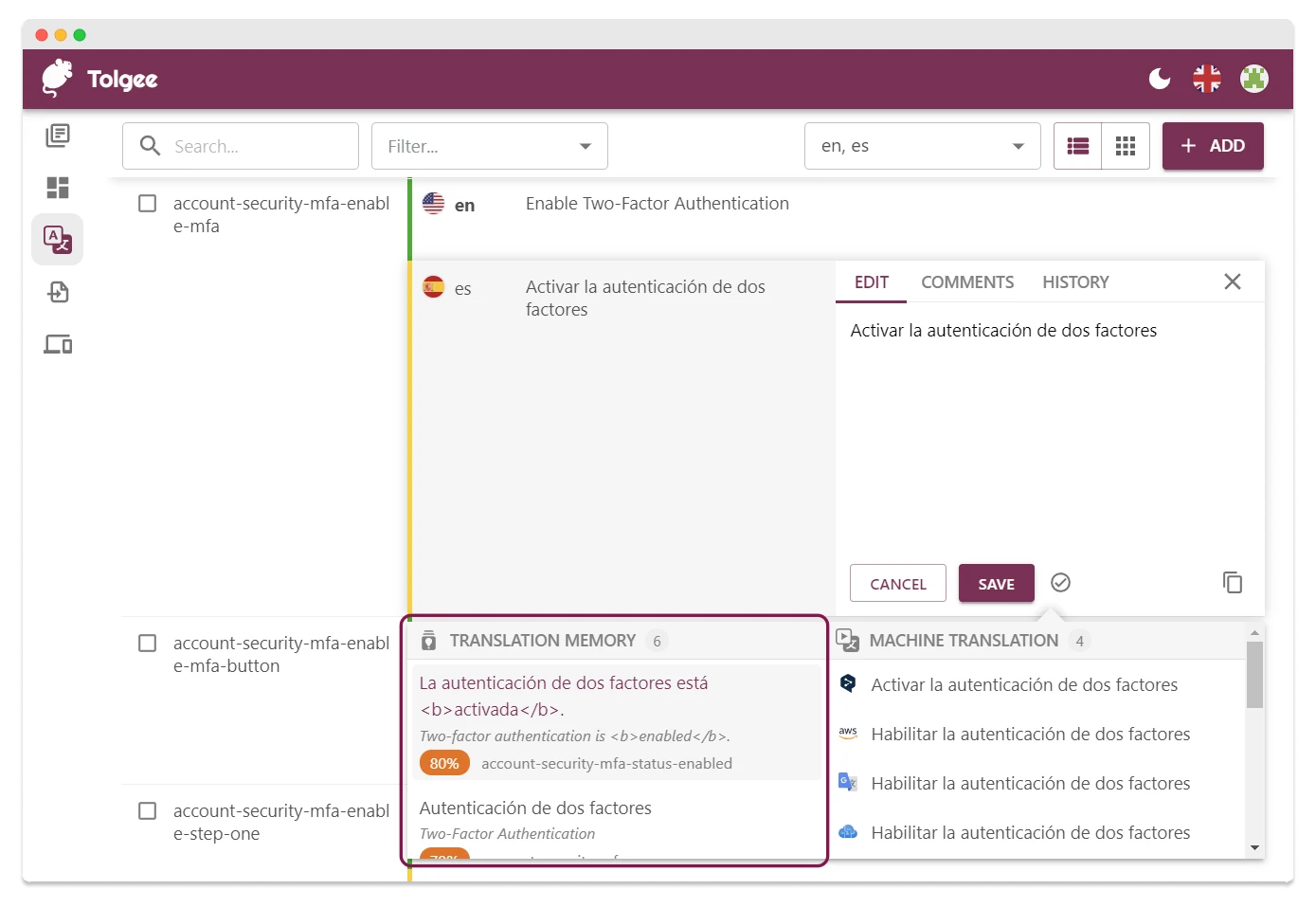Open language selector UK flag icon

pyautogui.click(x=1207, y=79)
